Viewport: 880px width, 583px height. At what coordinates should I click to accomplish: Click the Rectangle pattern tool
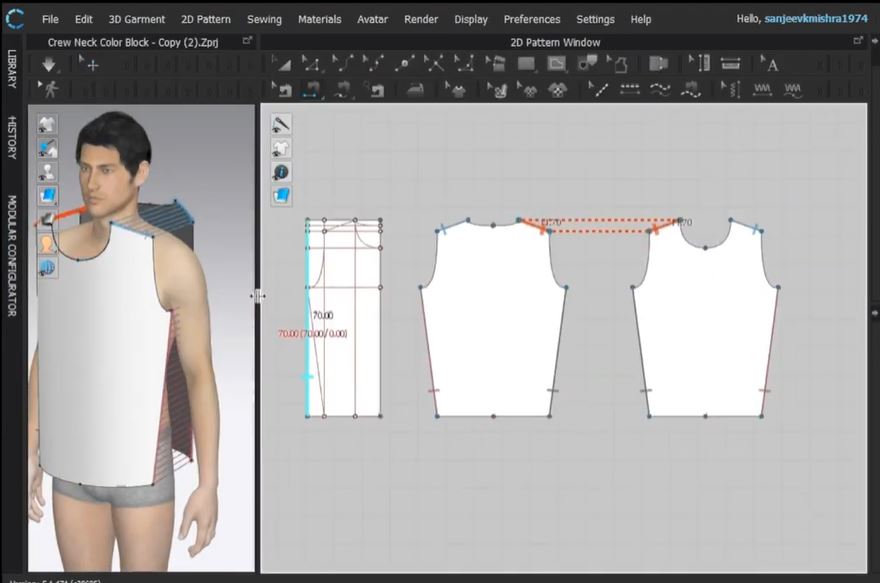tap(527, 64)
